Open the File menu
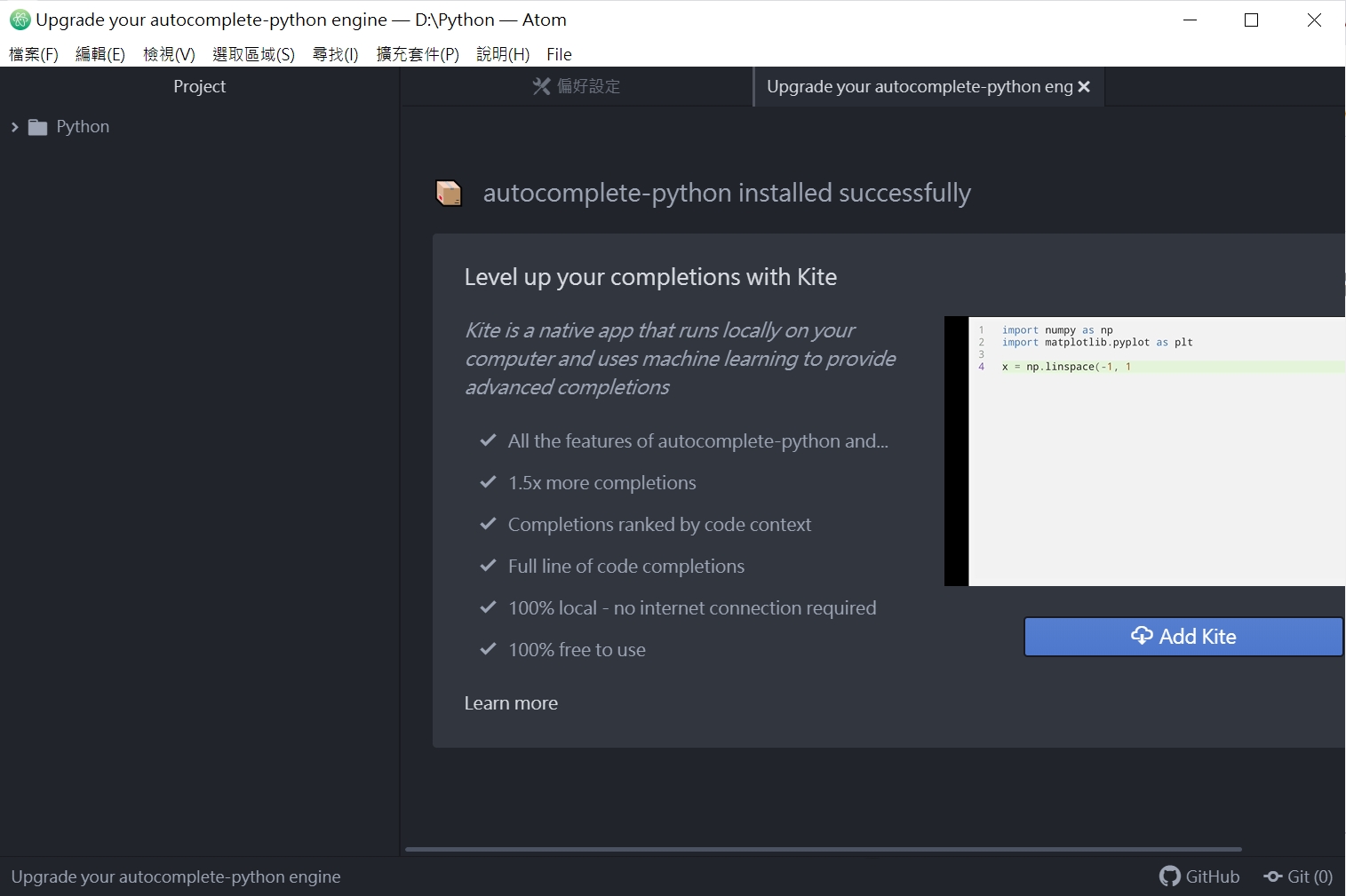 click(559, 54)
